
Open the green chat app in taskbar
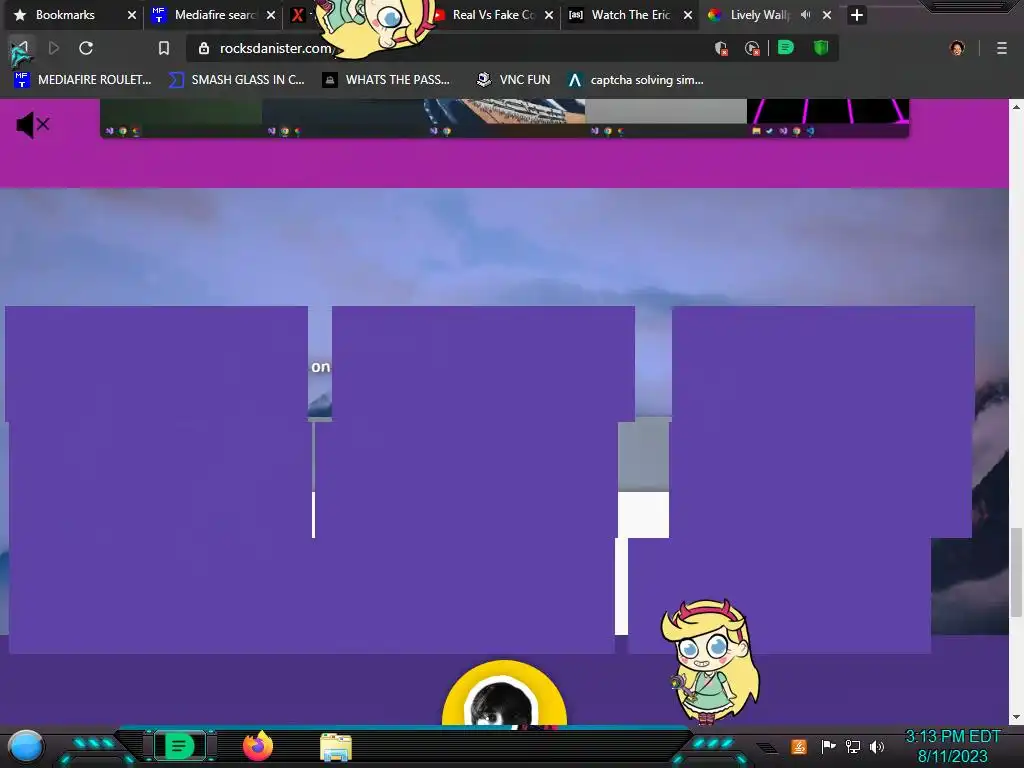(180, 746)
